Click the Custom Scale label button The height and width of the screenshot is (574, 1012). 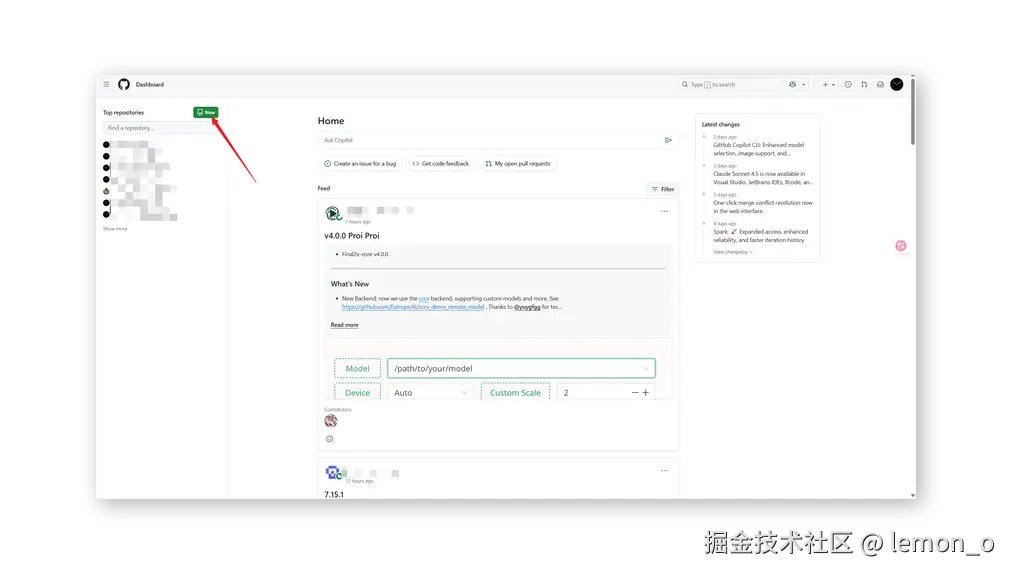click(515, 393)
